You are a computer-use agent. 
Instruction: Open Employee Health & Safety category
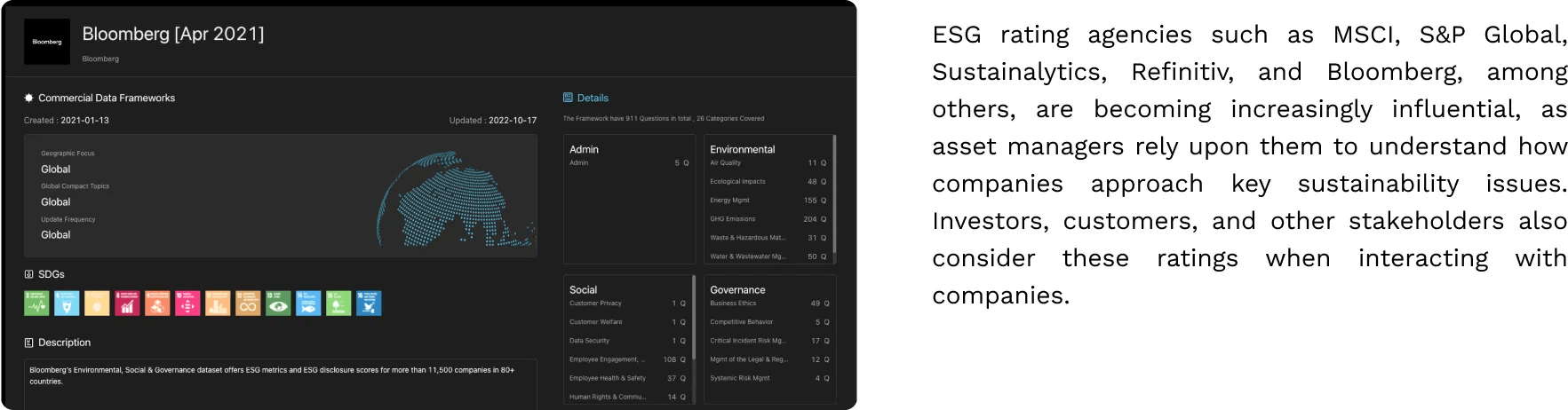pyautogui.click(x=627, y=378)
